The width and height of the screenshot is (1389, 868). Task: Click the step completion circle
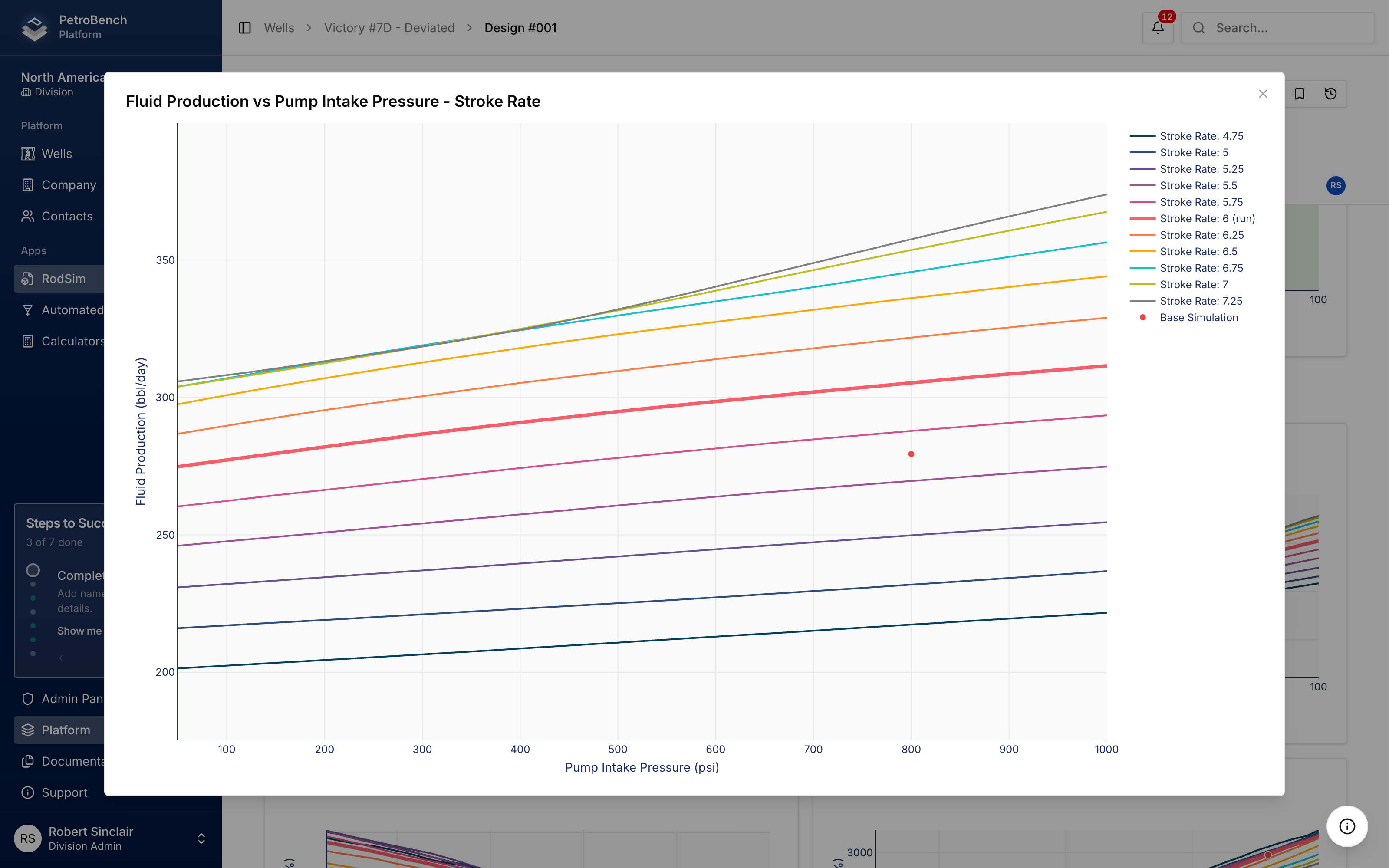33,570
